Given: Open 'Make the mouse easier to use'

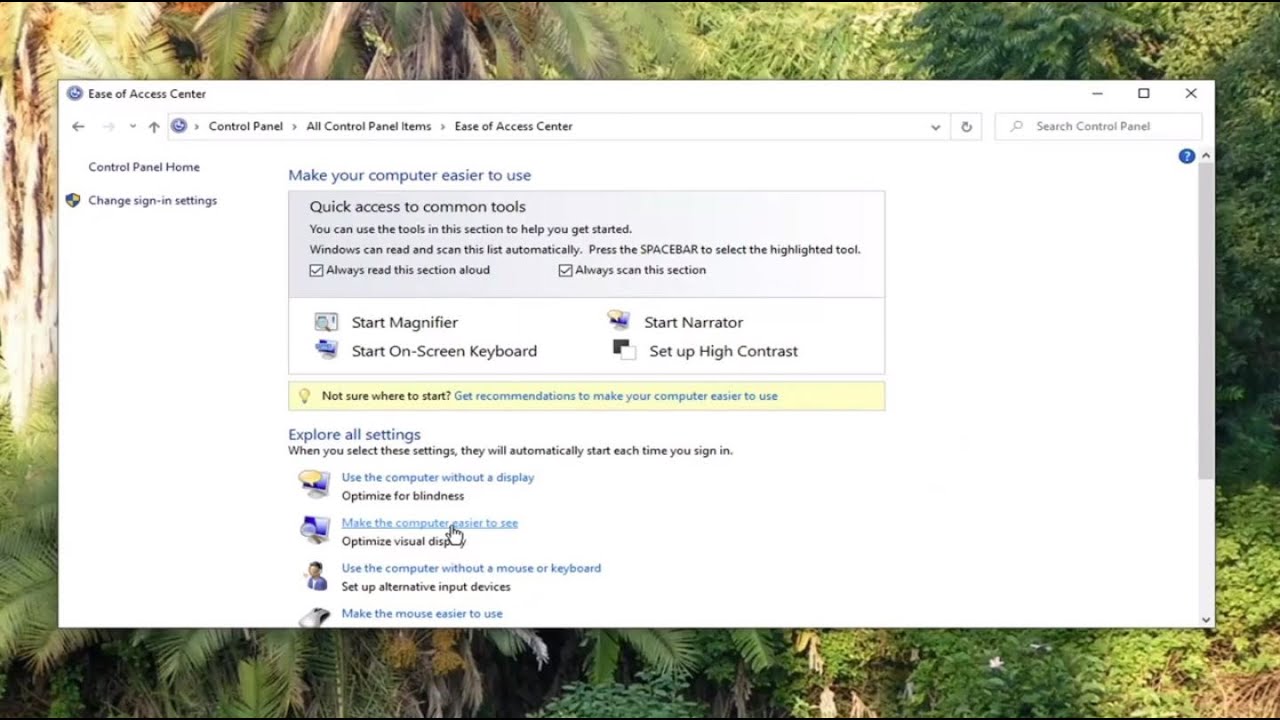Looking at the screenshot, I should [422, 614].
